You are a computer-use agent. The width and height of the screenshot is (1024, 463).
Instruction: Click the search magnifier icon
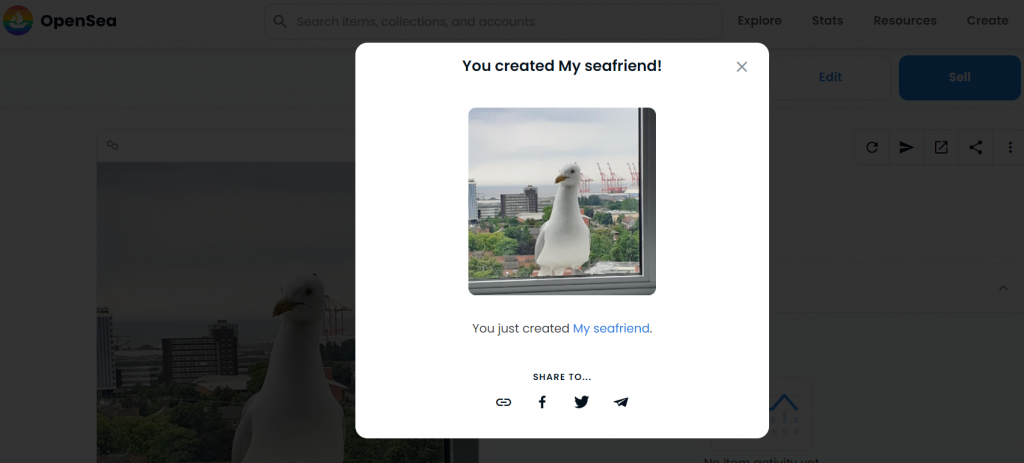pyautogui.click(x=280, y=22)
